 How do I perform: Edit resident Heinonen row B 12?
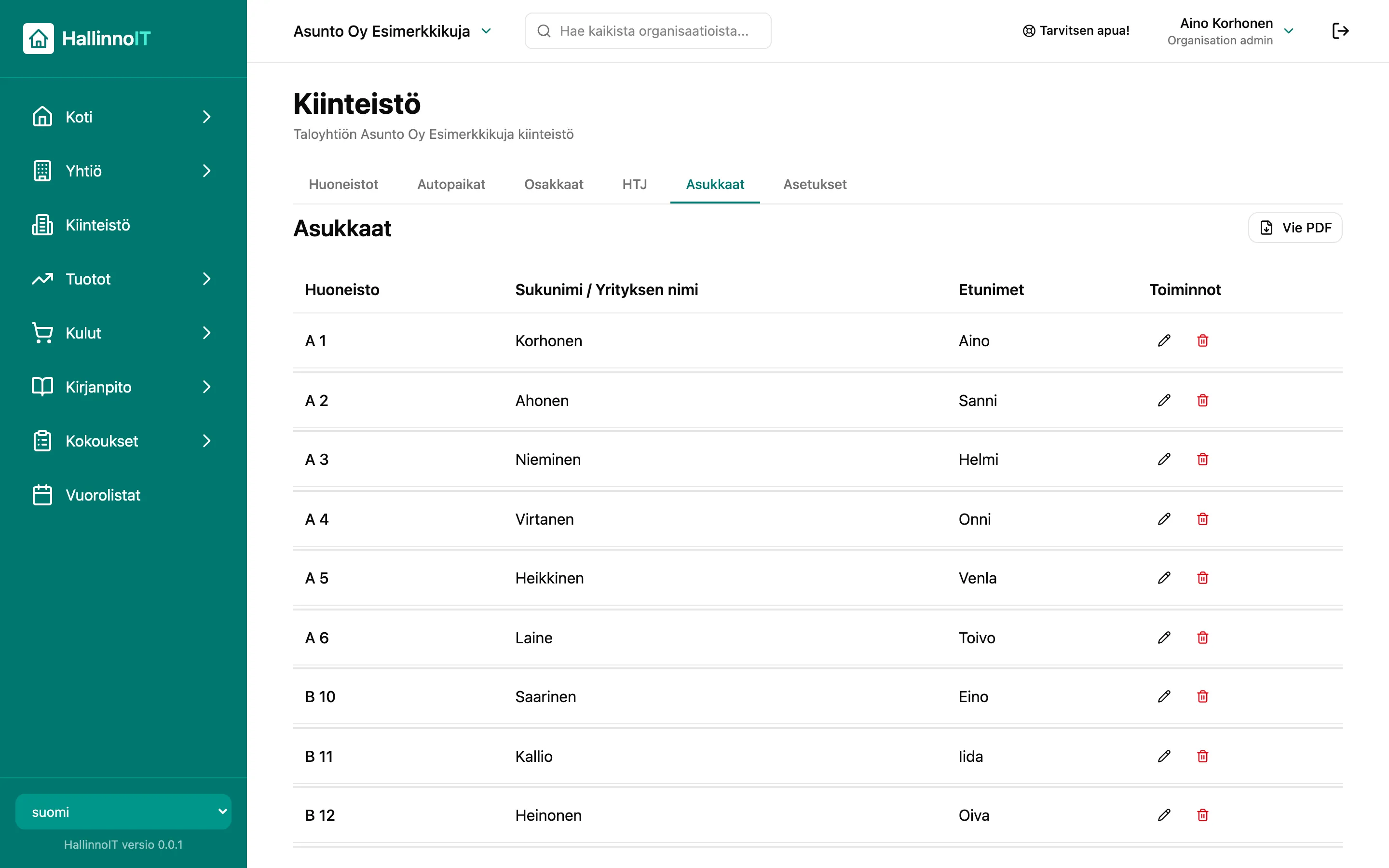coord(1164,814)
